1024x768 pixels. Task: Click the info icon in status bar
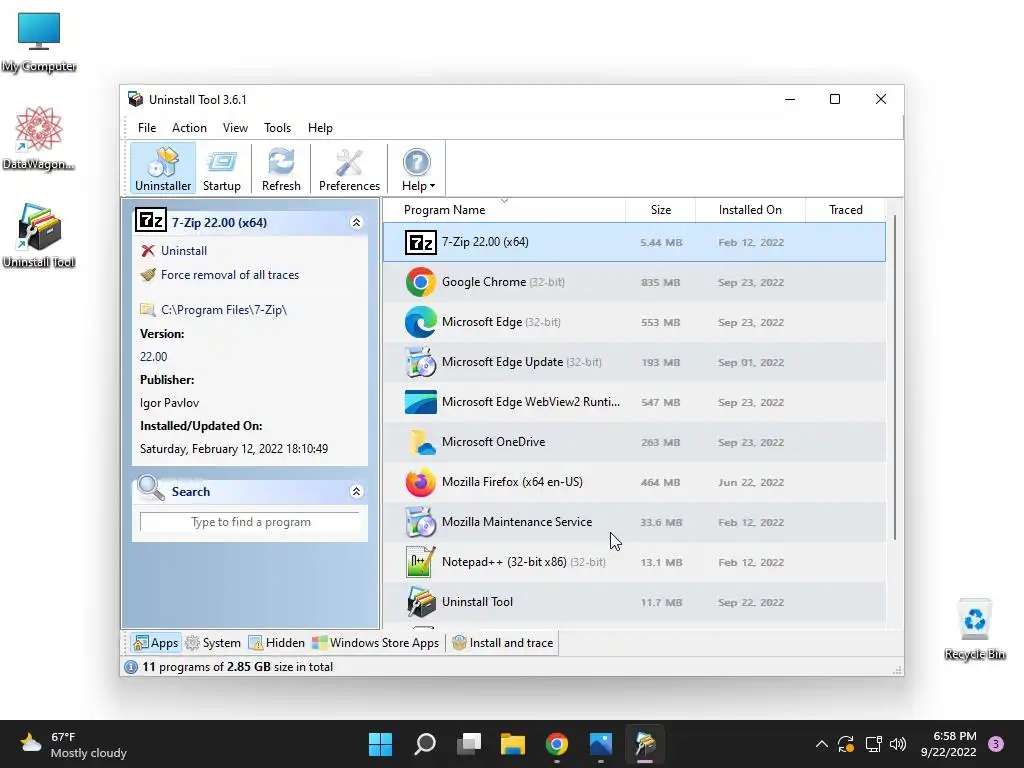[131, 667]
